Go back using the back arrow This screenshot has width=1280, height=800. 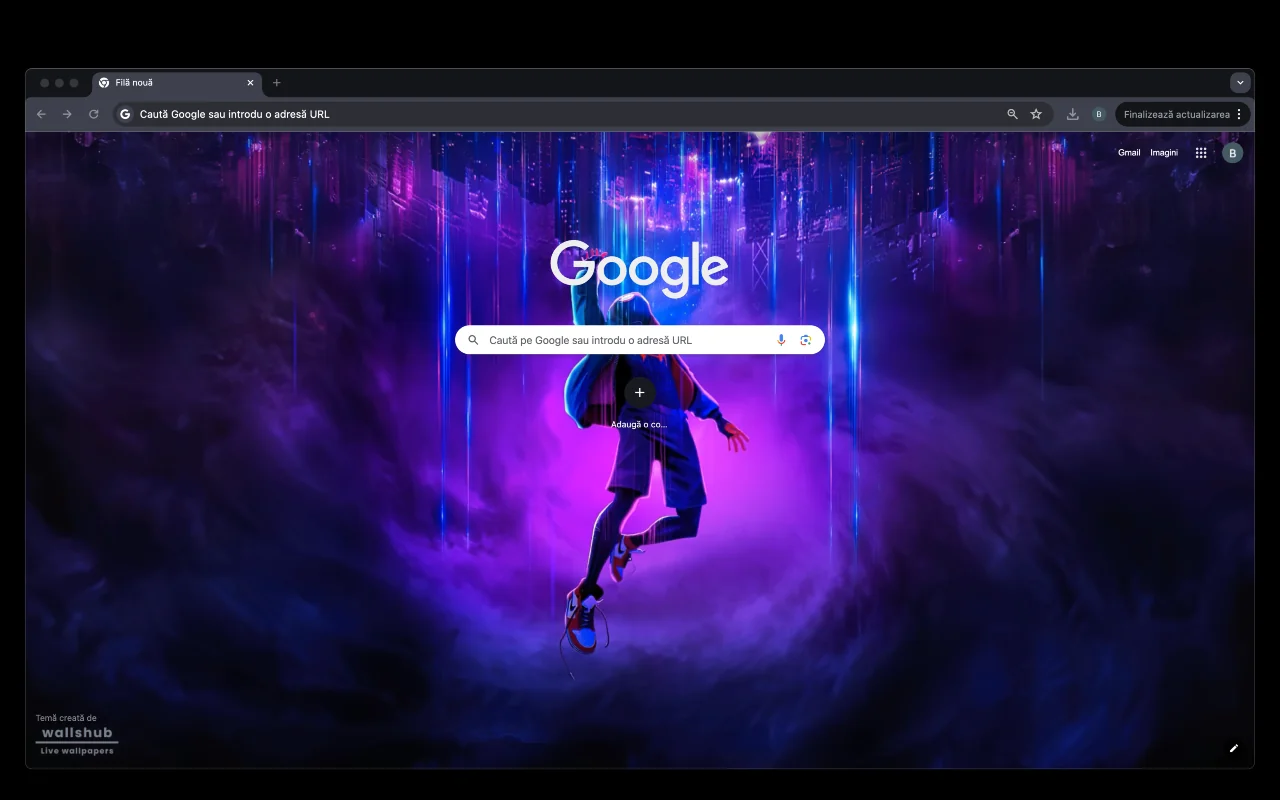click(41, 114)
